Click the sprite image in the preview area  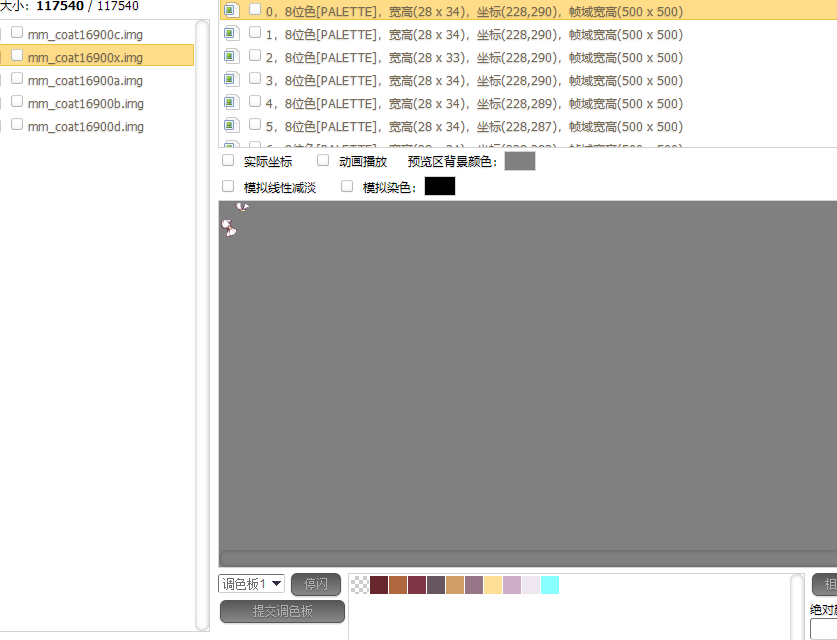[x=232, y=228]
